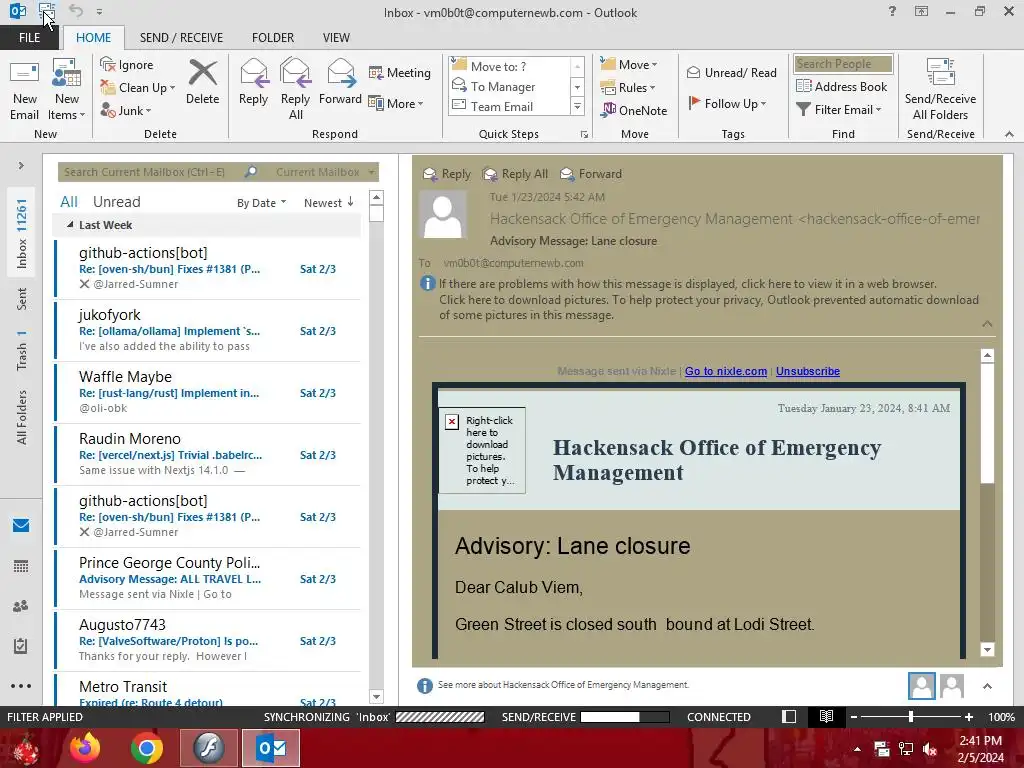Reply with a Meeting request
Image resolution: width=1024 pixels, height=768 pixels.
click(x=400, y=72)
